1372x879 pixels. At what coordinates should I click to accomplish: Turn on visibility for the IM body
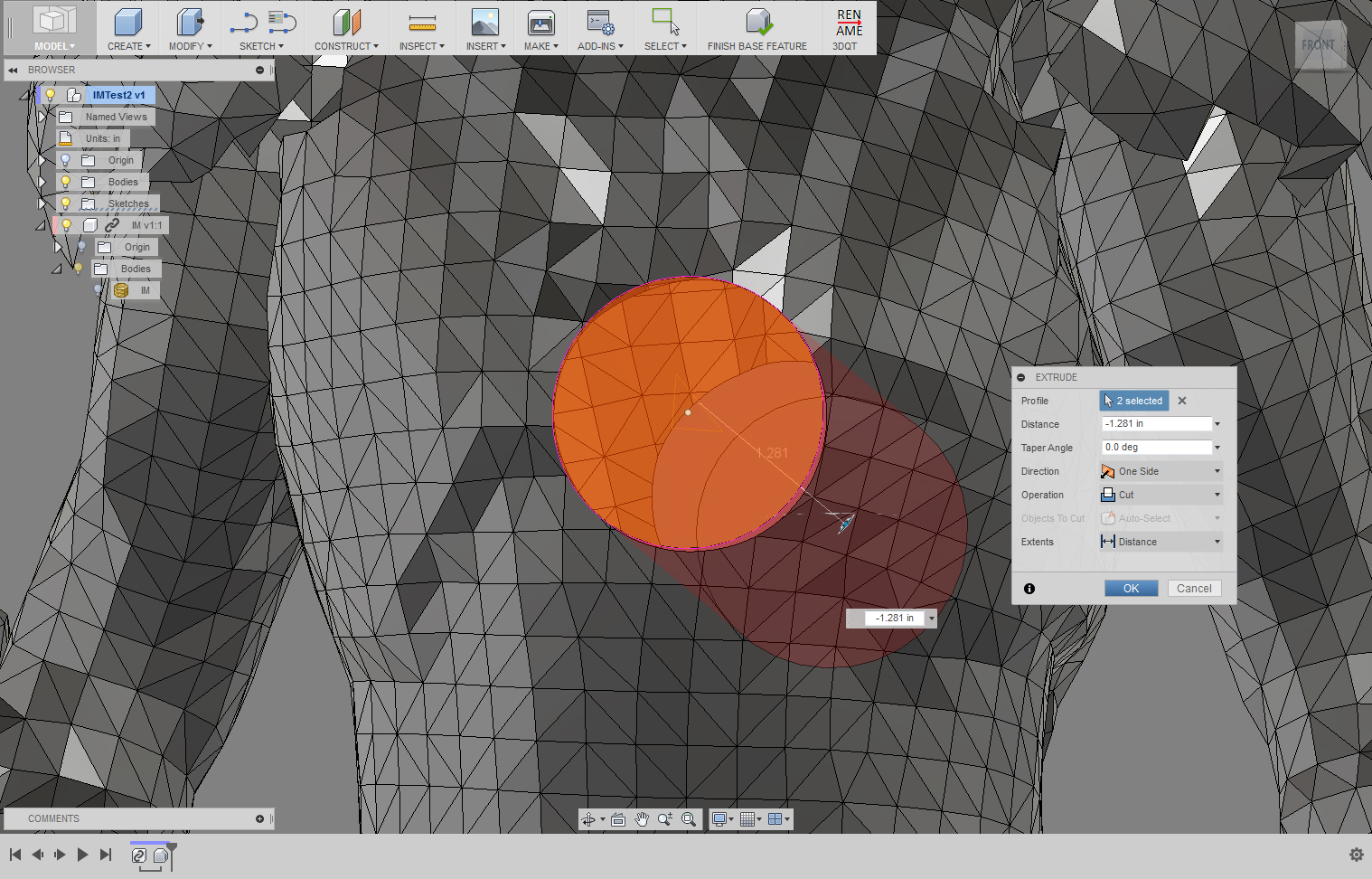pos(97,289)
